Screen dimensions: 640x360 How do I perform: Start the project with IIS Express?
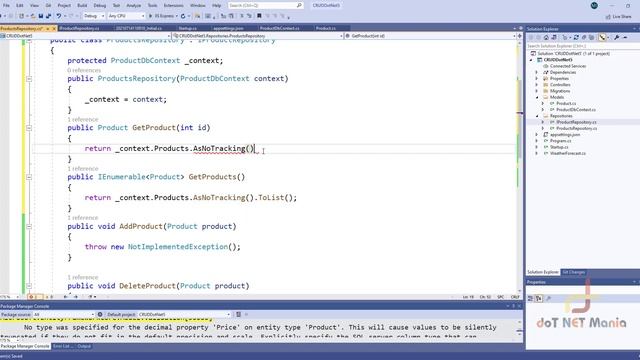(163, 16)
